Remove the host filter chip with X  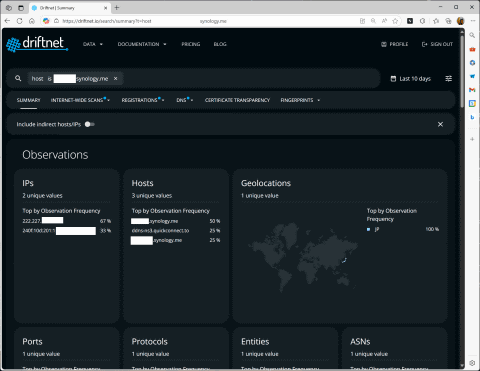(116, 79)
